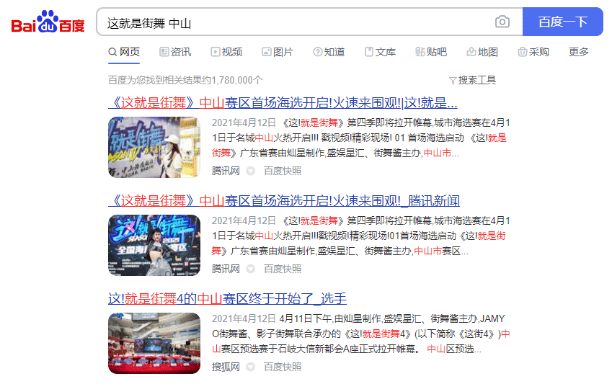Click the 搜狐网 result's mall thumbnail
This screenshot has width=612, height=384.
point(154,343)
